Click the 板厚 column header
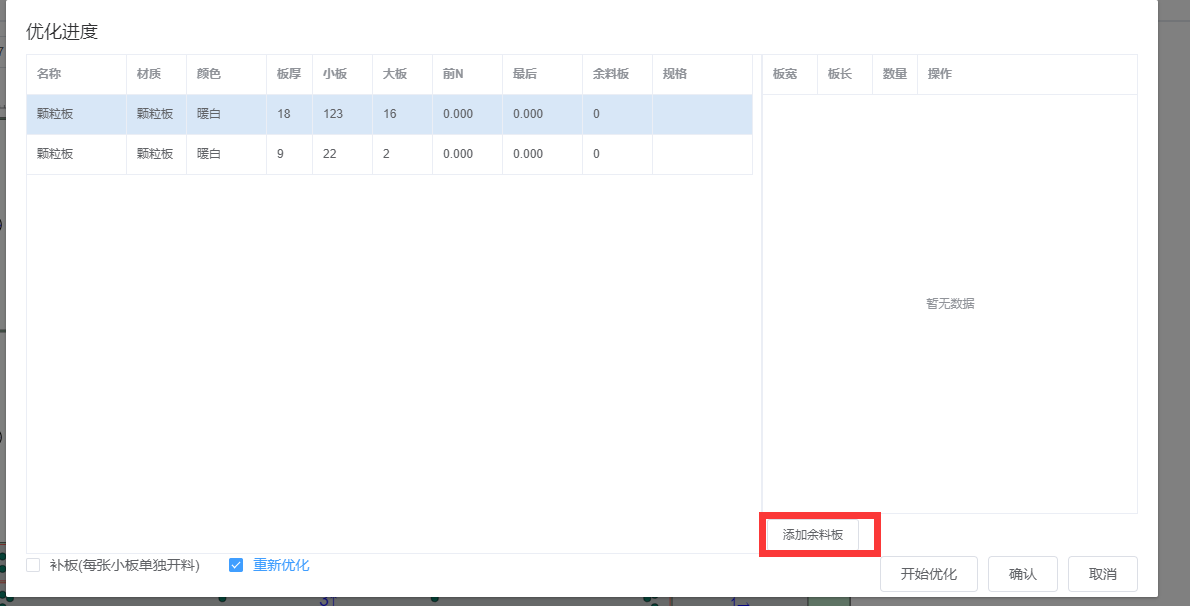This screenshot has width=1190, height=606. (289, 74)
